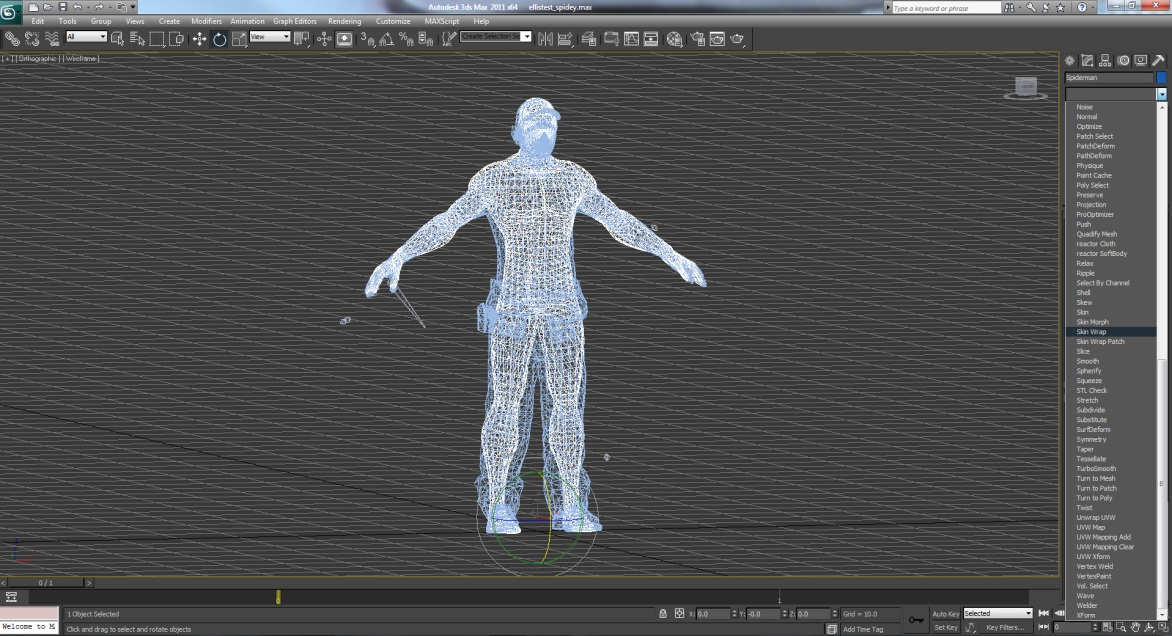1172x636 pixels.
Task: Expand the help question mark dropdown arrow
Action: click(1094, 7)
